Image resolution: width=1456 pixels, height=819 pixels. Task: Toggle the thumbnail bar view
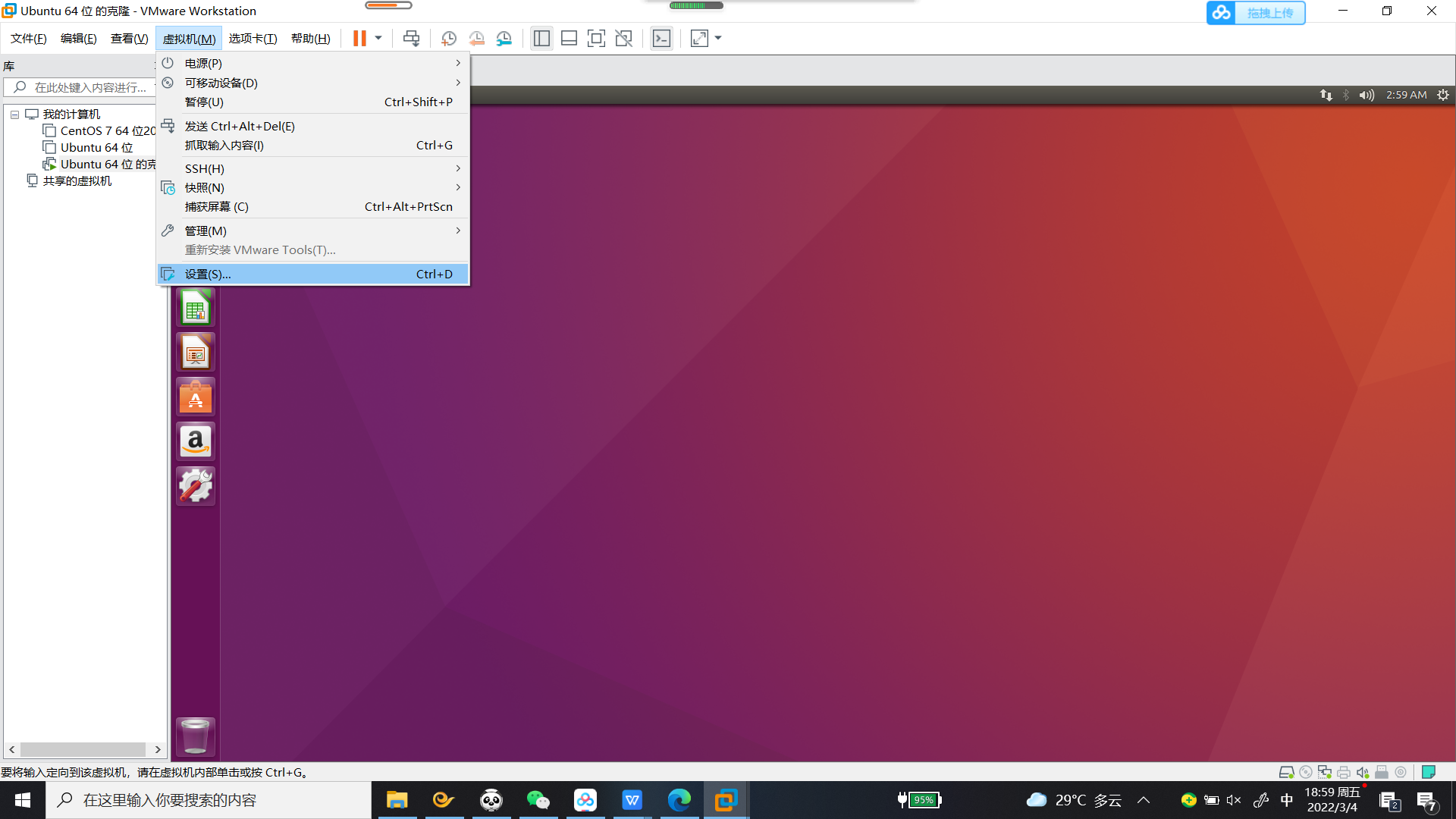pos(569,38)
